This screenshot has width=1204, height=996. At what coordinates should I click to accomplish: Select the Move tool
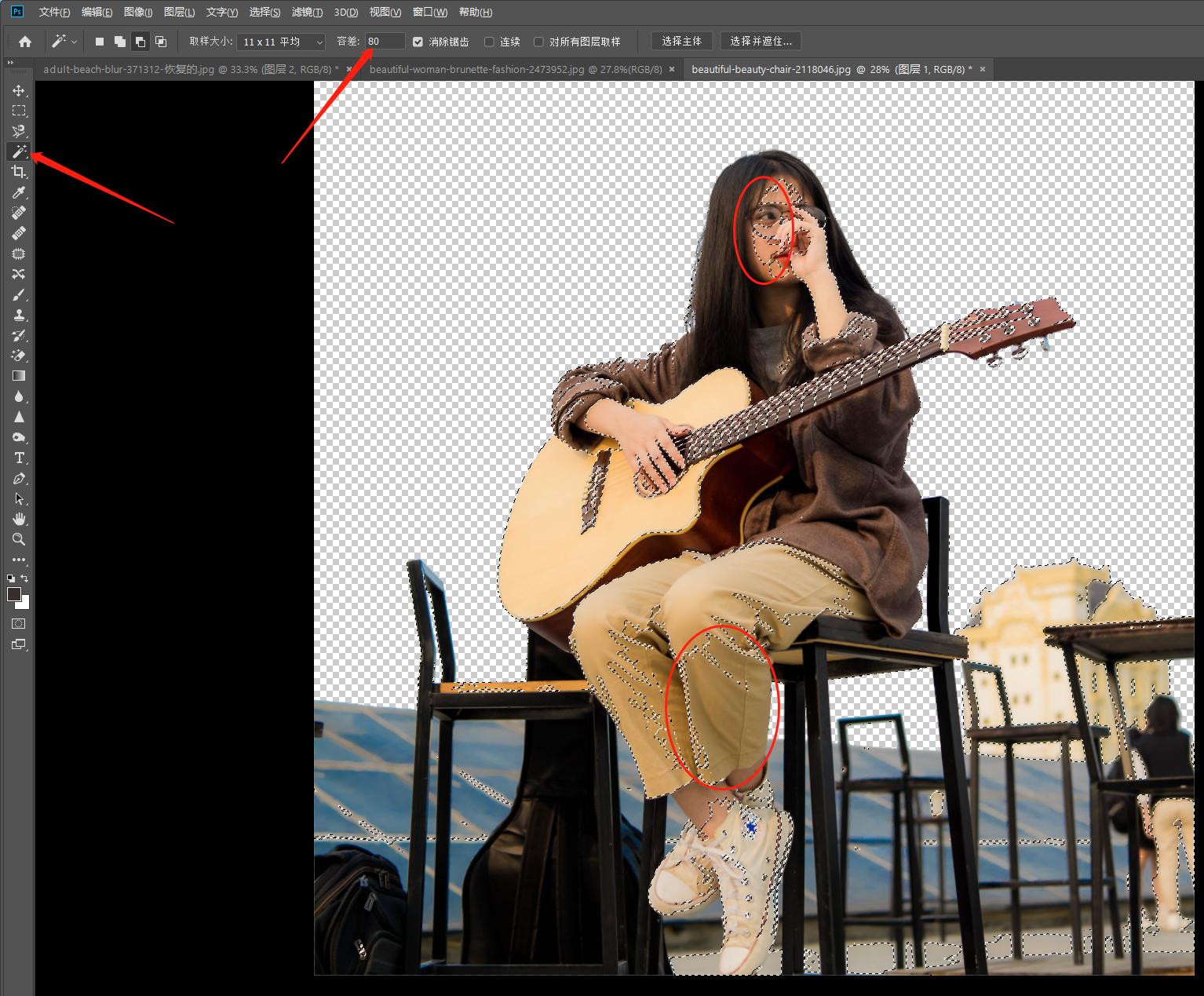(19, 90)
